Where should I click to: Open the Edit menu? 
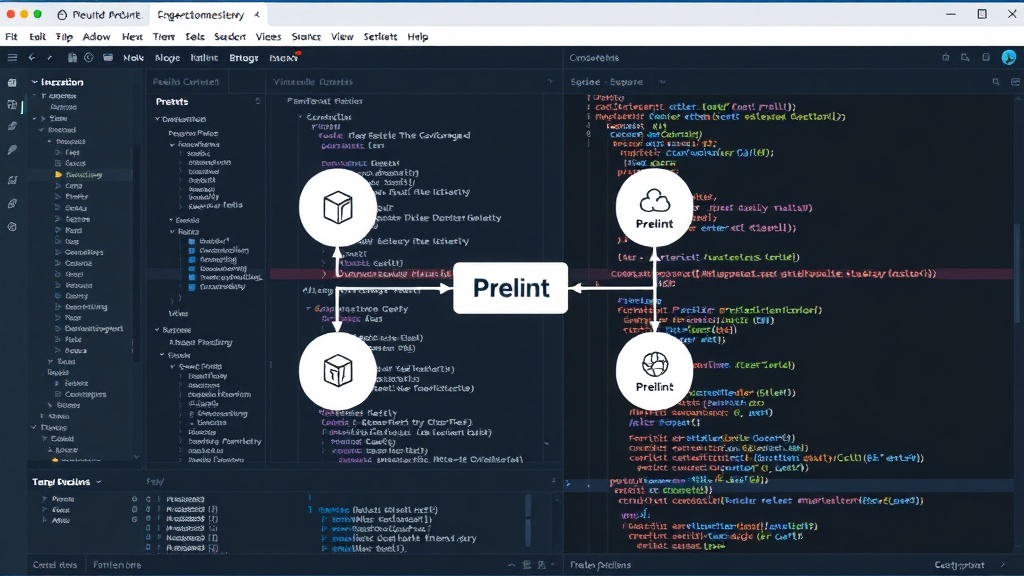click(37, 37)
